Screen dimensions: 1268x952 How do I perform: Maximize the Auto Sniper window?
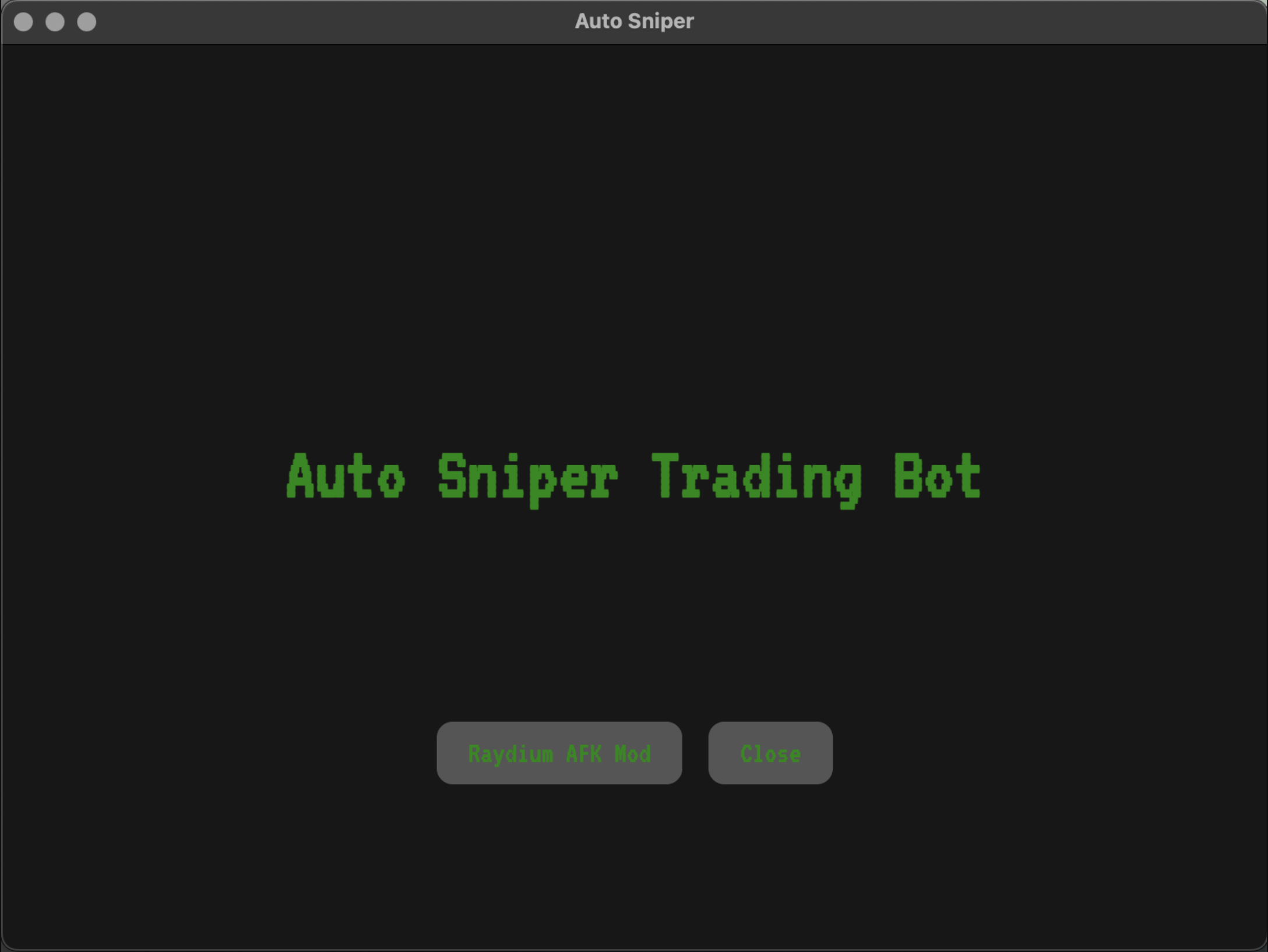tap(87, 22)
